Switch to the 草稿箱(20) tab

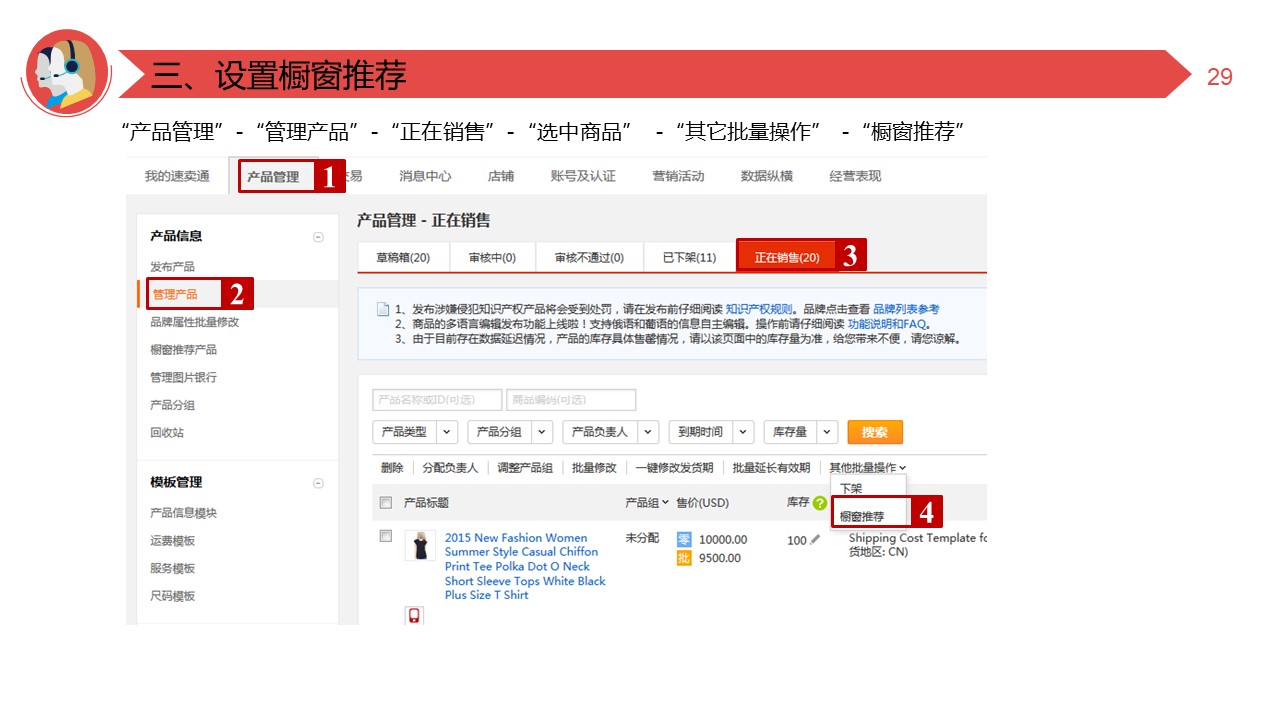(x=403, y=257)
